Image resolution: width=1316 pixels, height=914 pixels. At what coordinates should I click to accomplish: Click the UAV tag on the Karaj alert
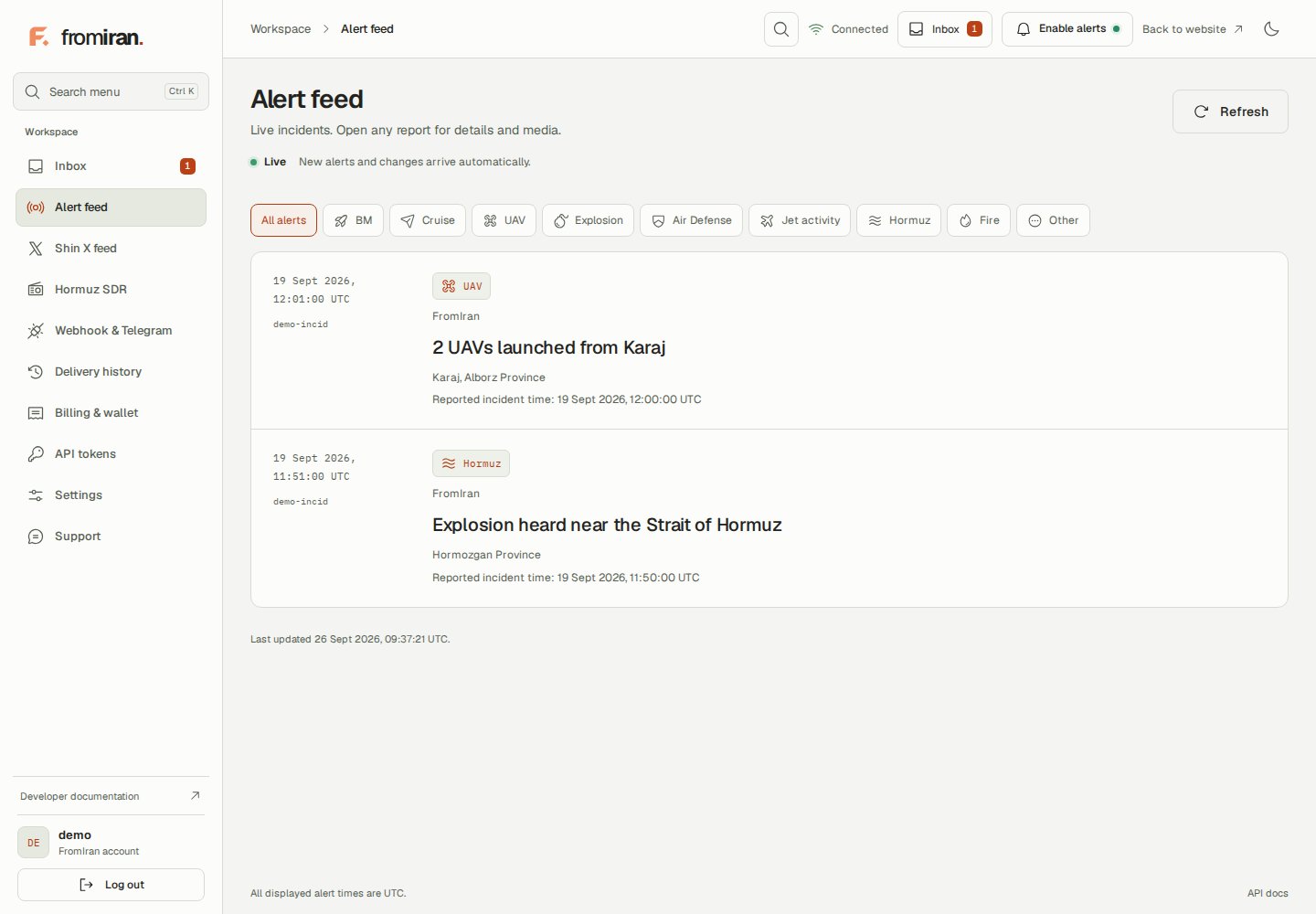[x=462, y=286]
